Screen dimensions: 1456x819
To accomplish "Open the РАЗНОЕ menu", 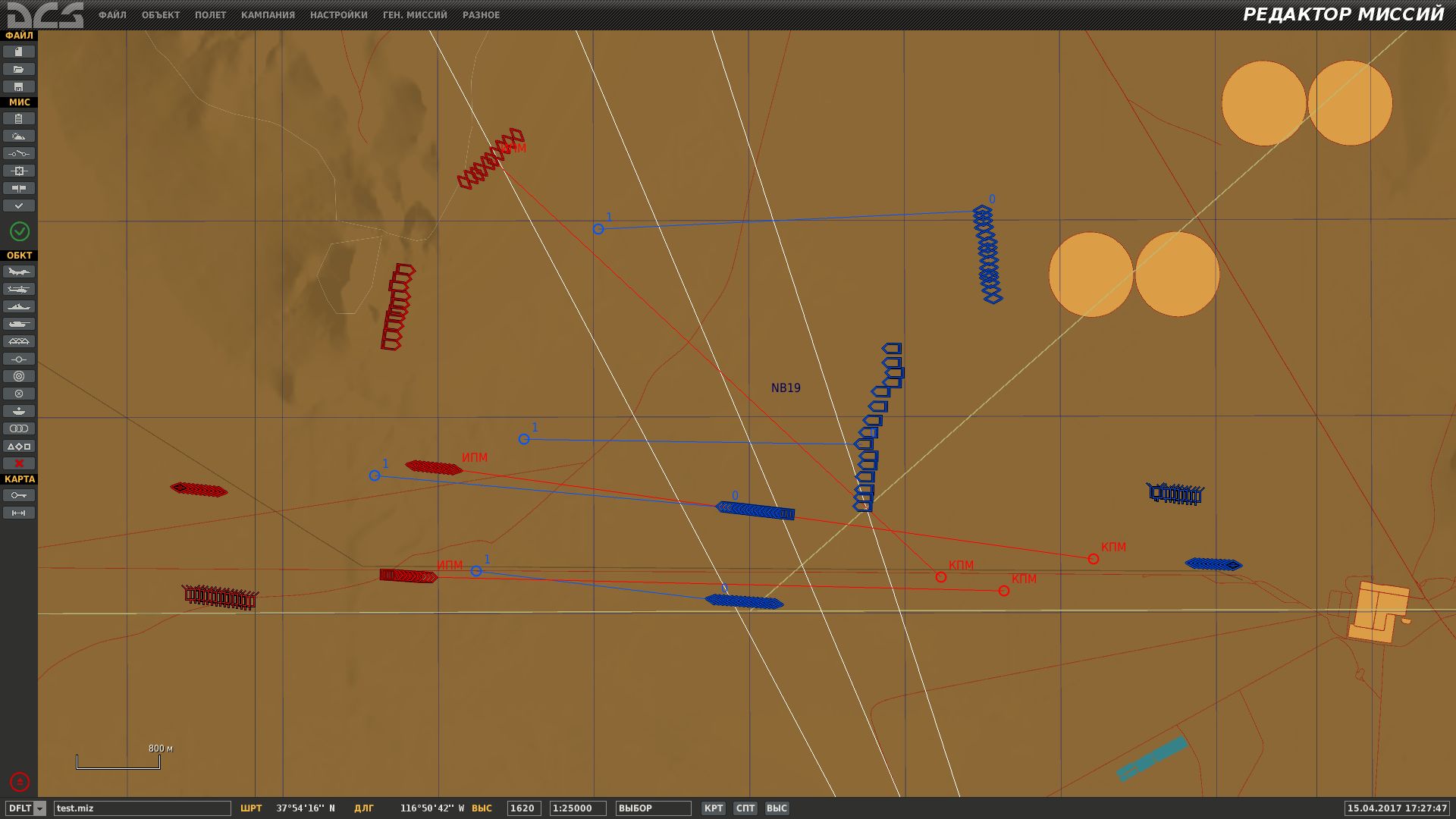I will (481, 15).
